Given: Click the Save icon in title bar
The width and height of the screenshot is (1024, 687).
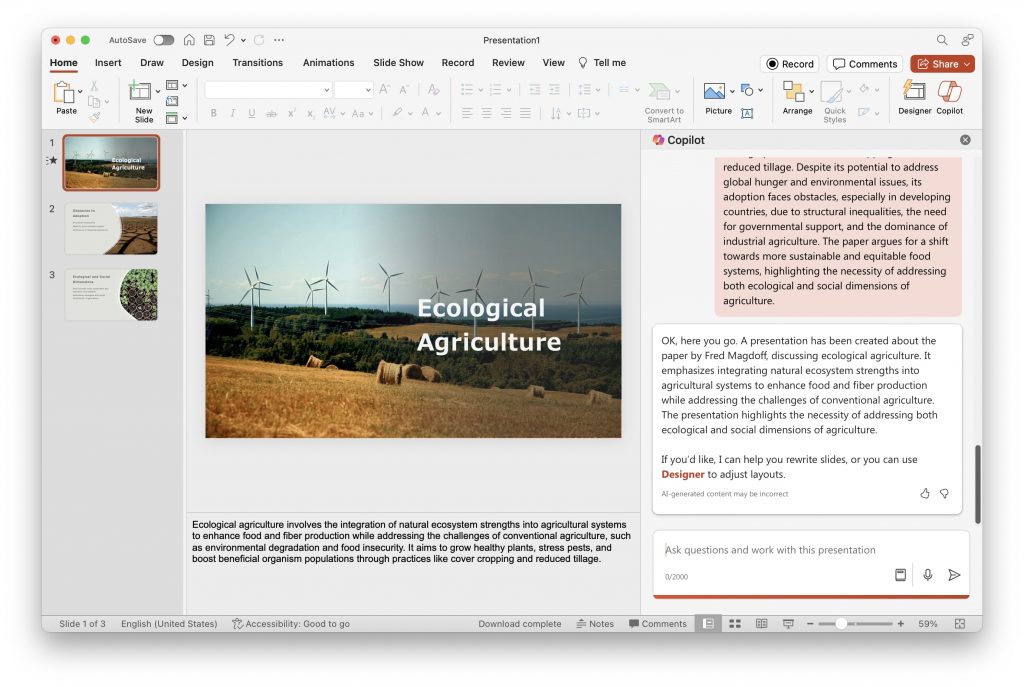Looking at the screenshot, I should click(x=209, y=40).
